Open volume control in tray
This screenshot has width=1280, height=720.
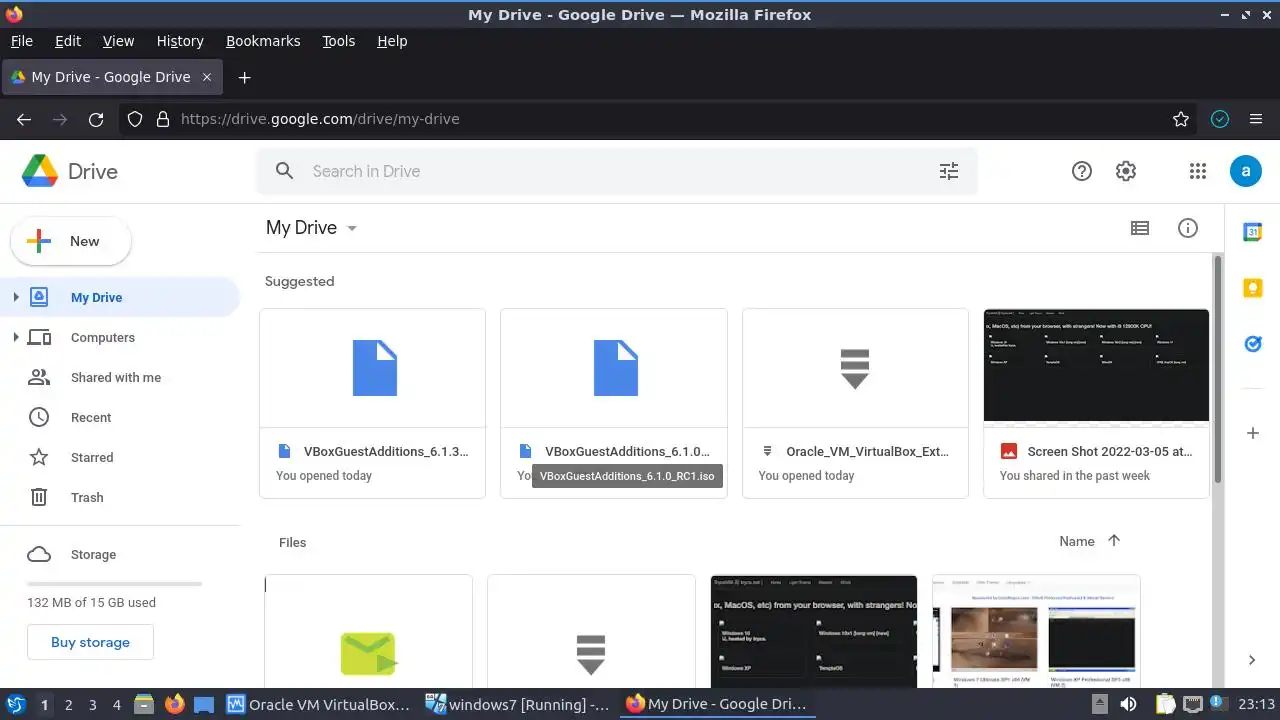pos(1128,704)
